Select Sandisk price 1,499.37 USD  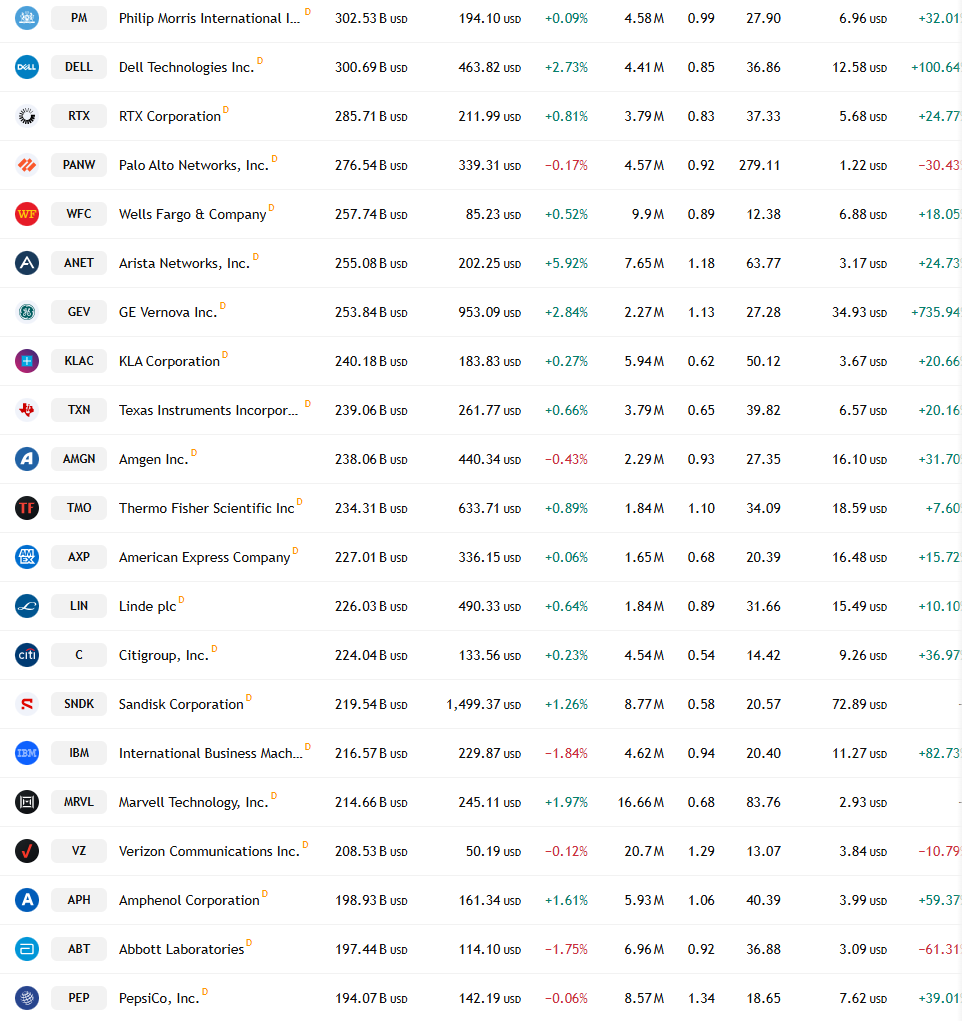point(483,704)
